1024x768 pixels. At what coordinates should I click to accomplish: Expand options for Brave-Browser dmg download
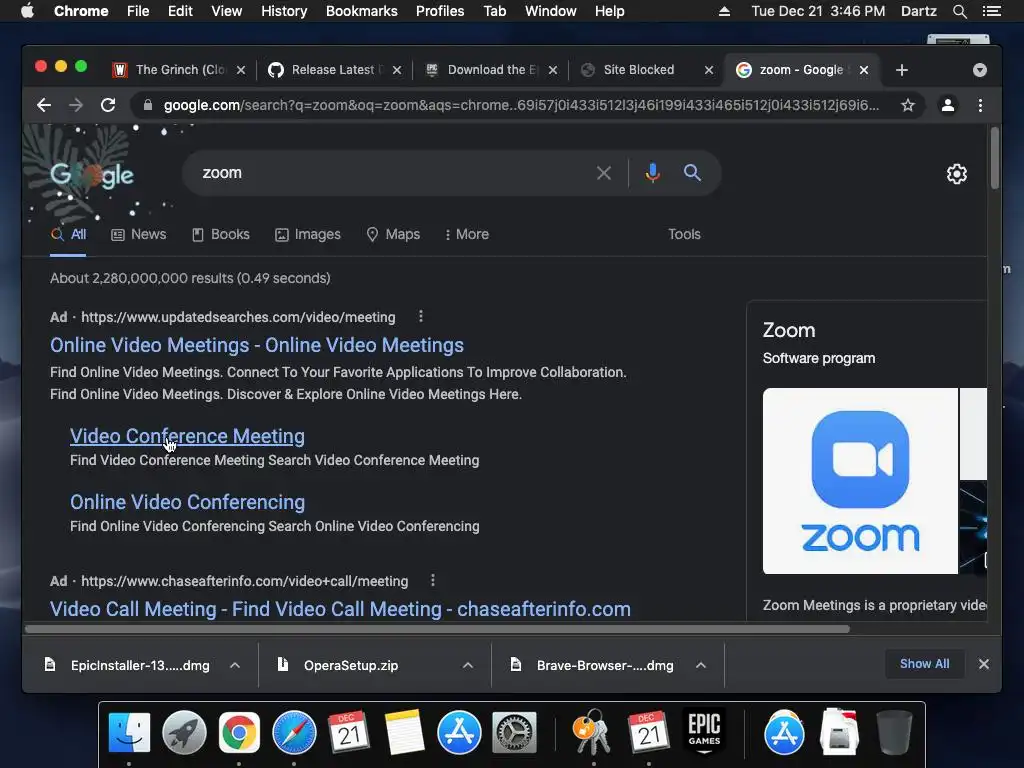701,665
